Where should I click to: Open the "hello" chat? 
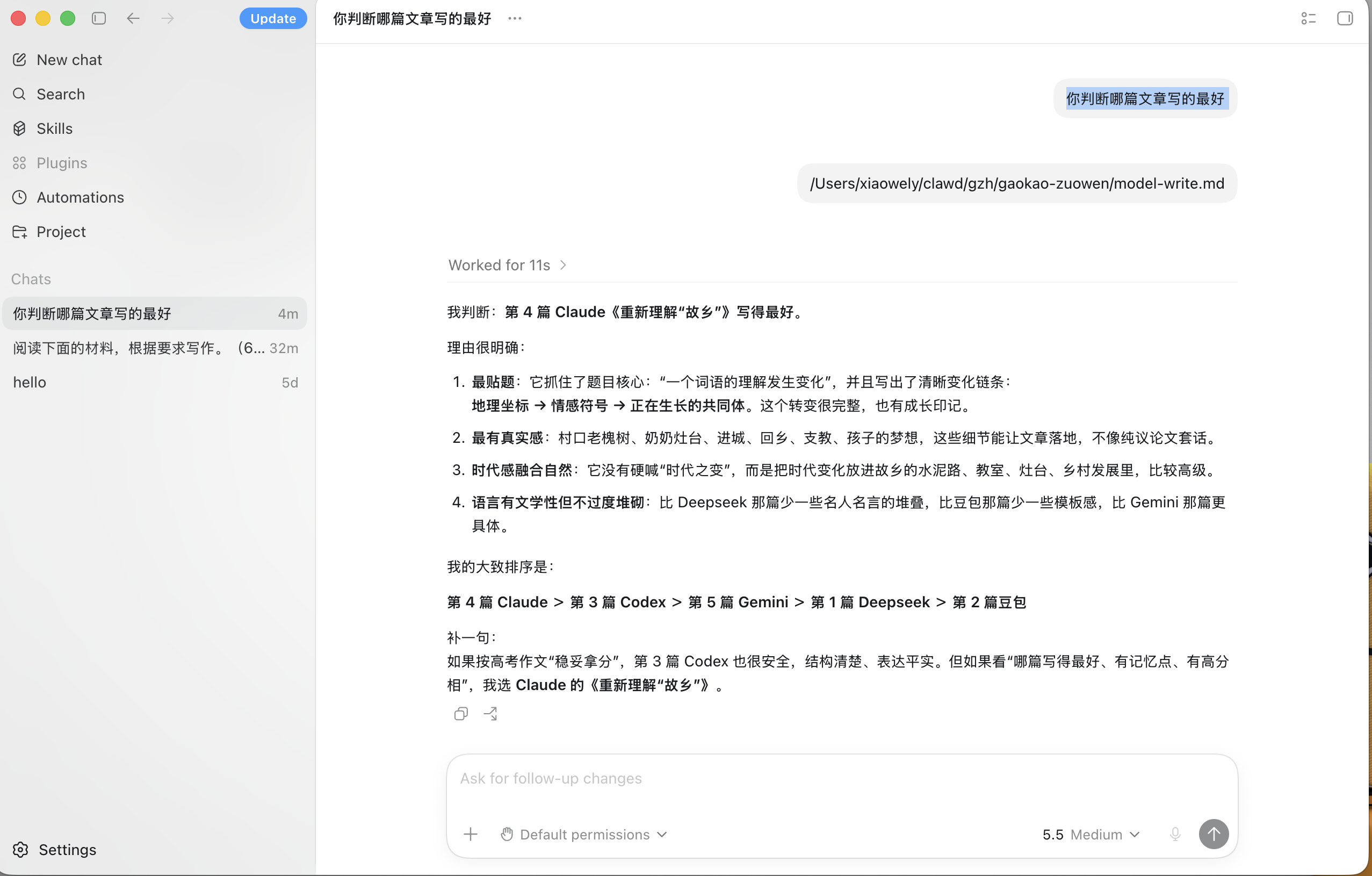(155, 382)
